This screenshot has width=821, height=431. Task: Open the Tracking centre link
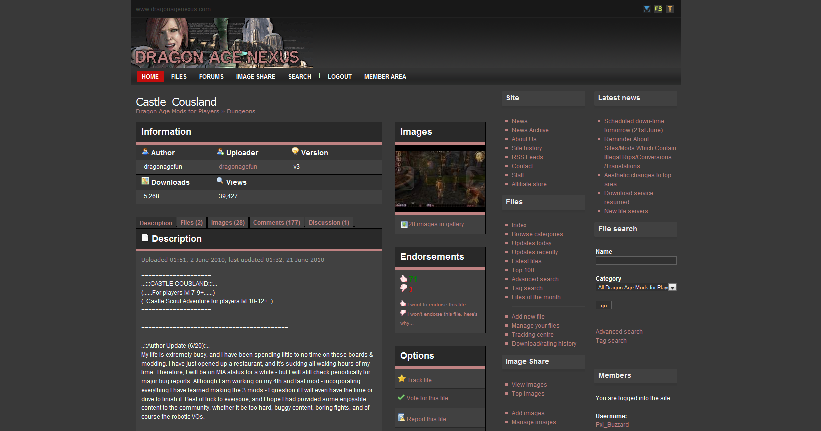click(x=532, y=334)
